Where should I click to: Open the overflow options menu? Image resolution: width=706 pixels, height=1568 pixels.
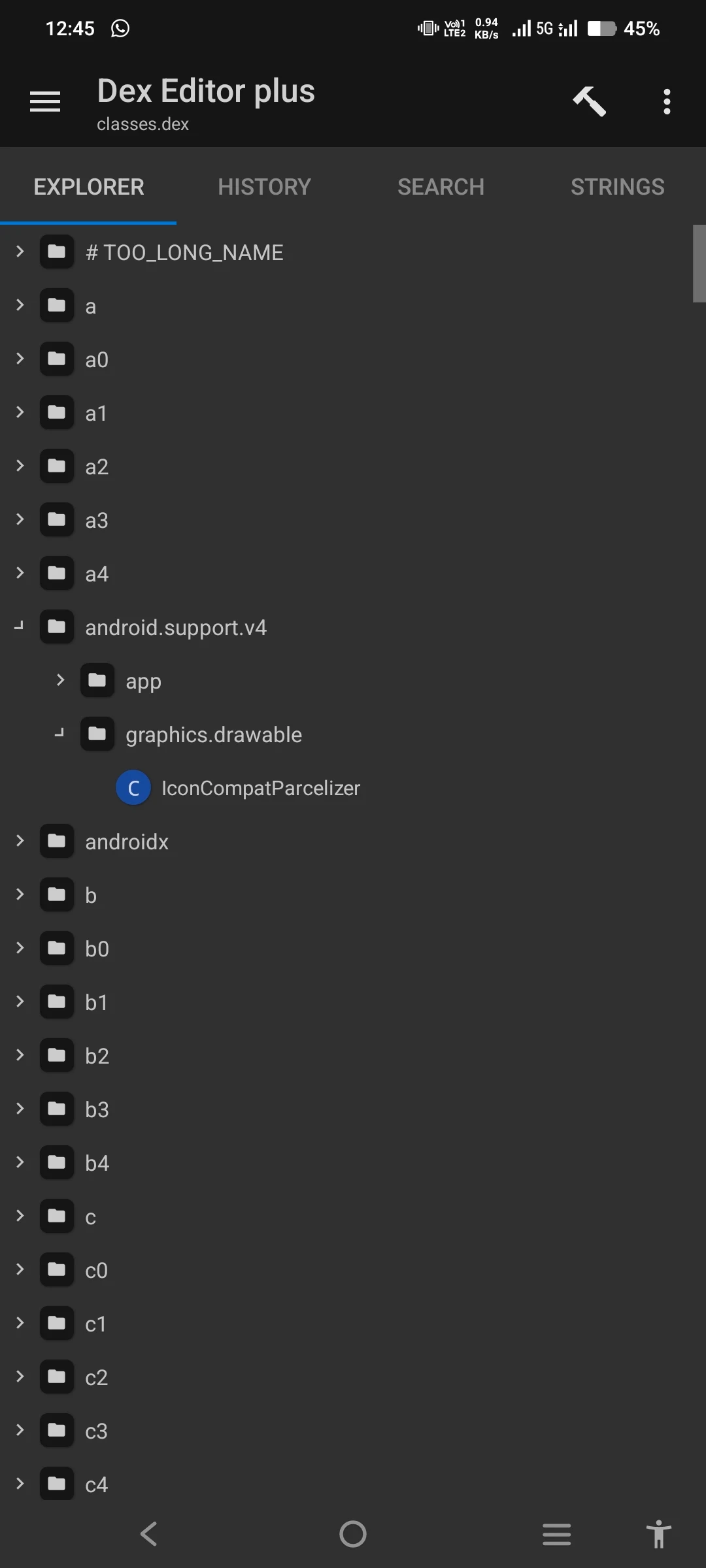(x=667, y=101)
